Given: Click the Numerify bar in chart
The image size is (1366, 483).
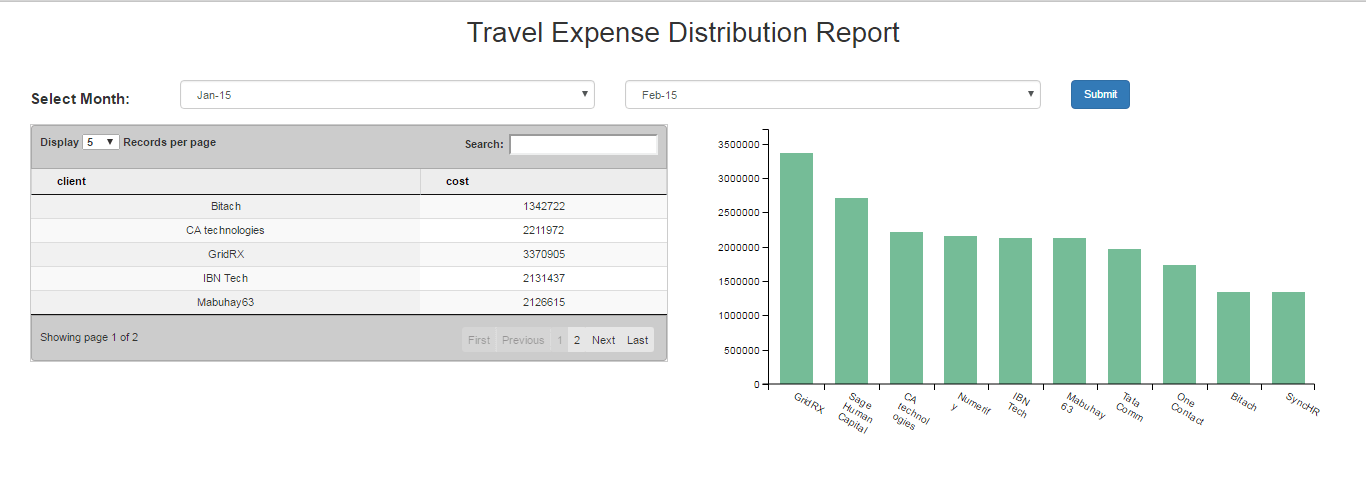Looking at the screenshot, I should coord(960,310).
